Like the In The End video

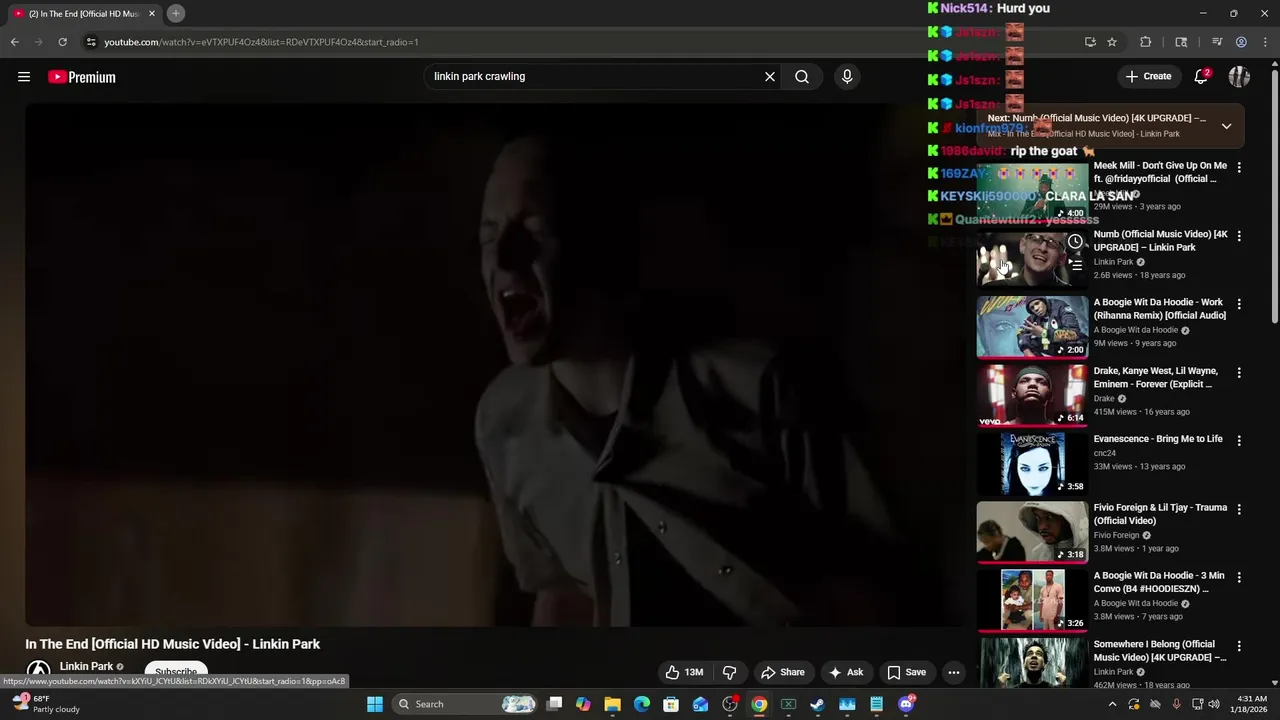point(684,672)
